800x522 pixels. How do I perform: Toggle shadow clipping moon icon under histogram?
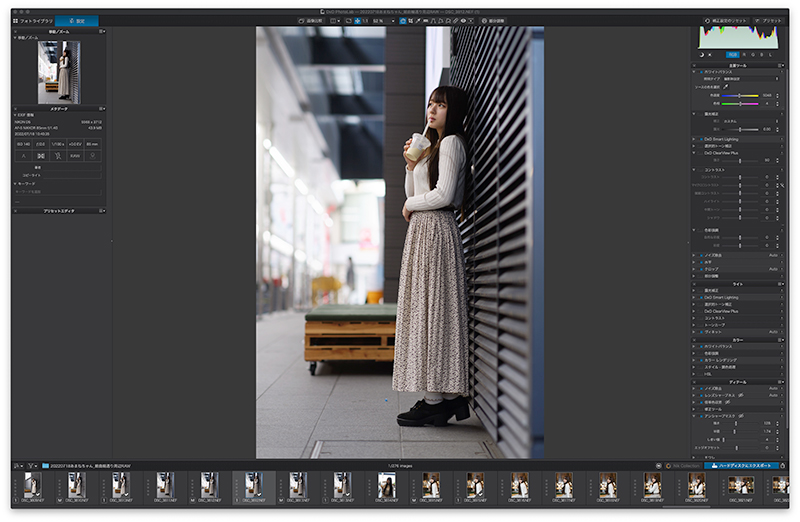point(702,55)
